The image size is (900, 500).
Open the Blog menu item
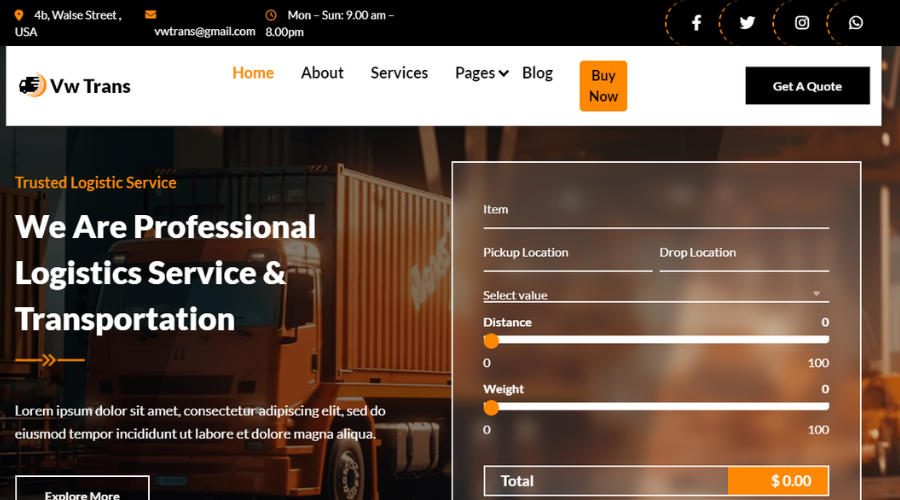537,73
